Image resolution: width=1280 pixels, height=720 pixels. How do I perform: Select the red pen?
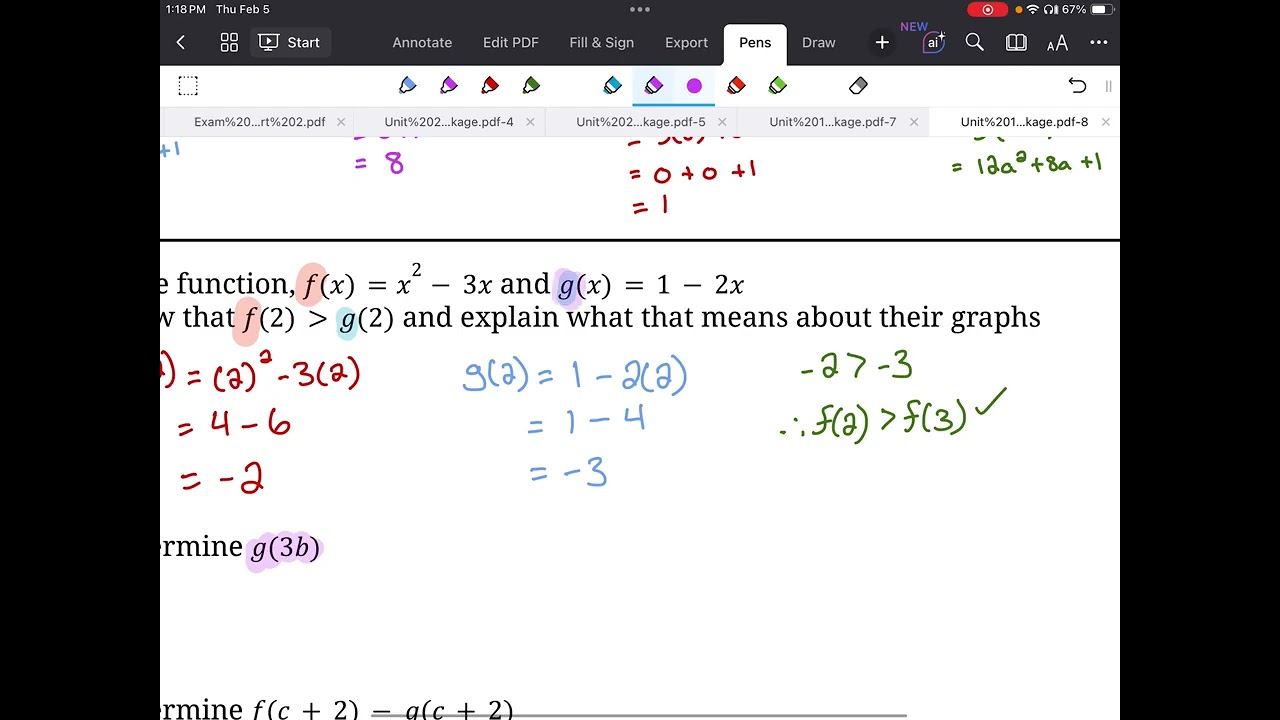490,86
